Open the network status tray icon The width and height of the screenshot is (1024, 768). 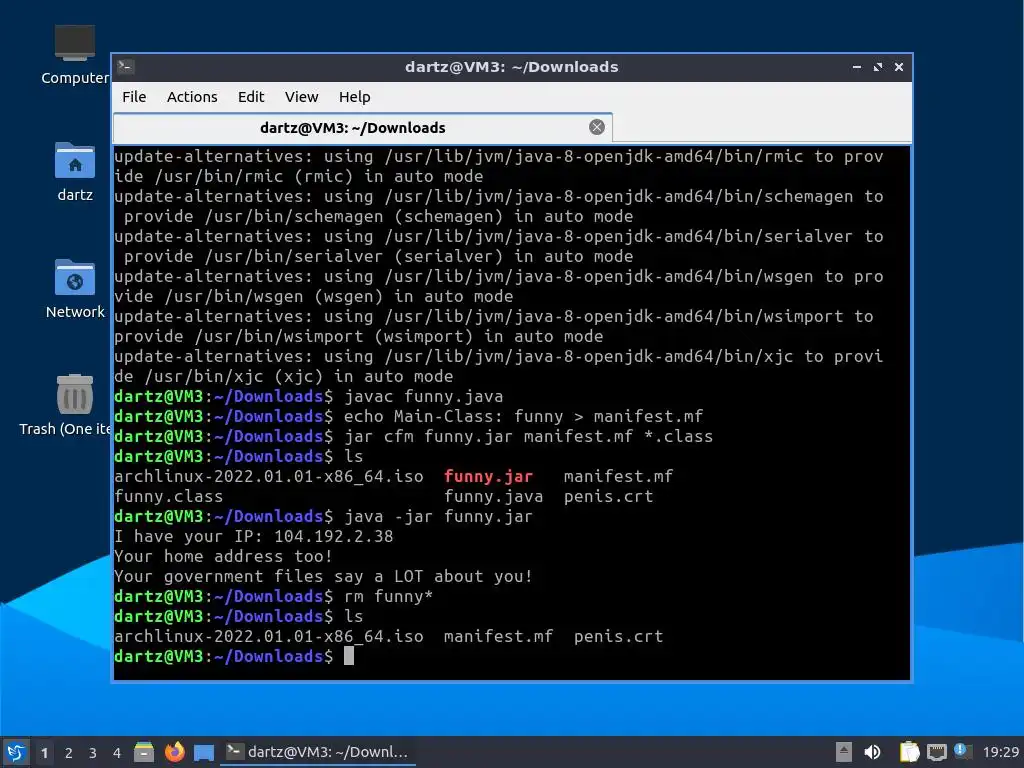click(936, 752)
